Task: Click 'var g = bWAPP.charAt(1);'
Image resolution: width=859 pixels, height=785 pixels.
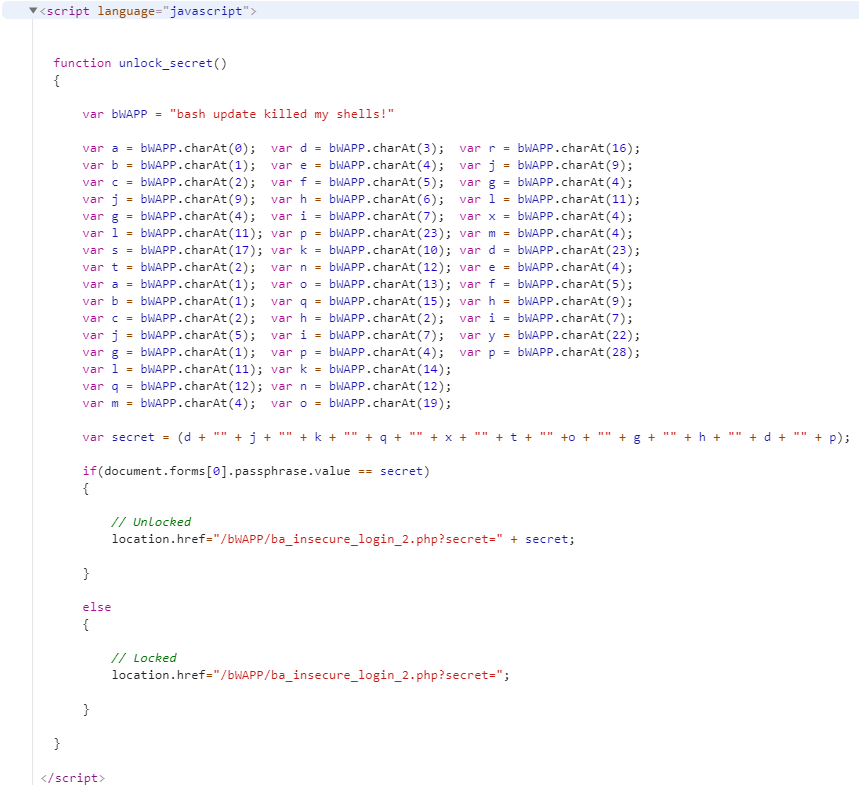Action: click(x=169, y=352)
